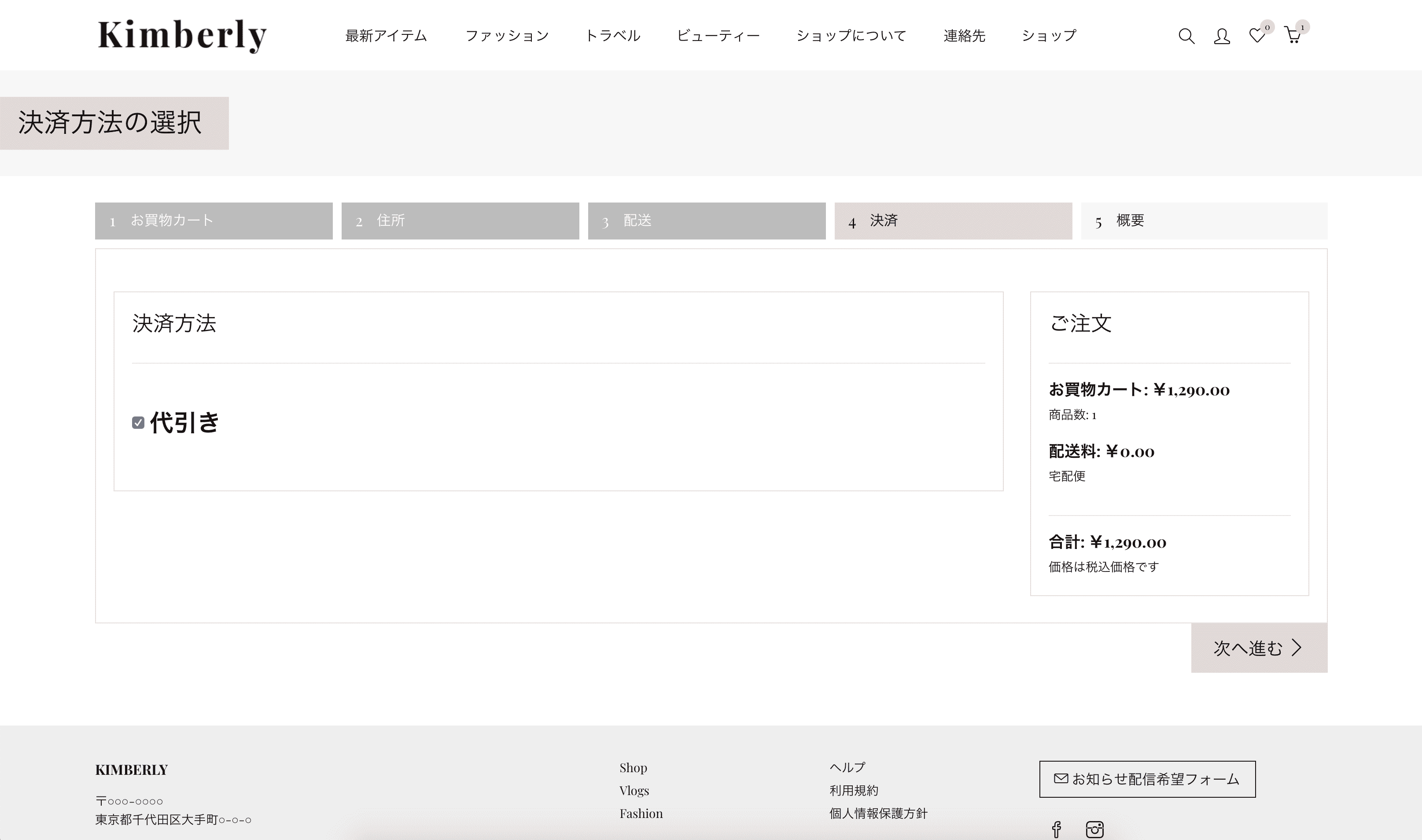Screen dimensions: 1422x840
Task: Open the search magnifier icon
Action: [x=1186, y=36]
